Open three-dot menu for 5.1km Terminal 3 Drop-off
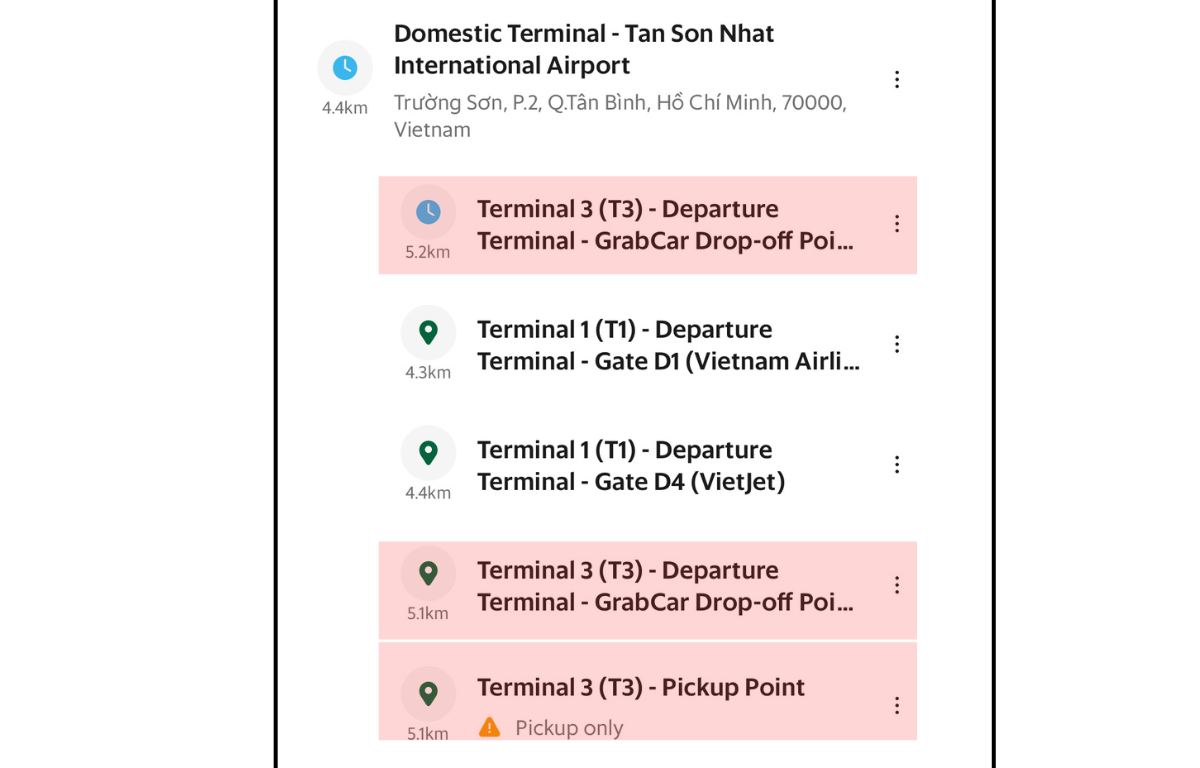1200x768 pixels. [x=897, y=585]
